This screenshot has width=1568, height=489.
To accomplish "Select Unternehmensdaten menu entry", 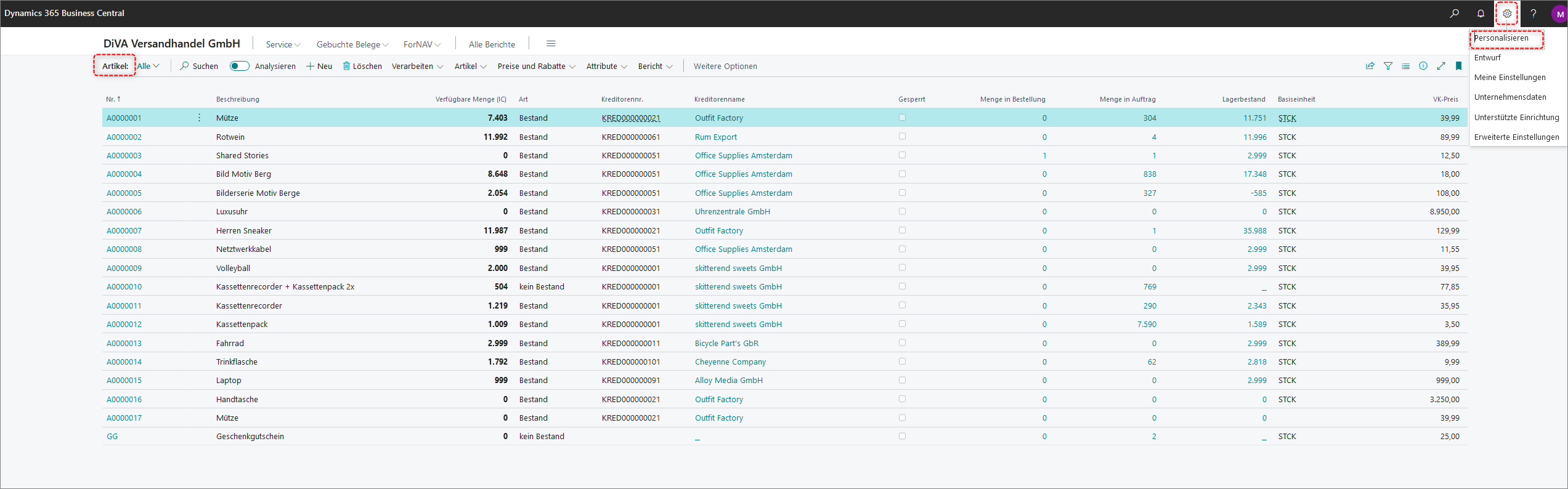I will 1510,97.
